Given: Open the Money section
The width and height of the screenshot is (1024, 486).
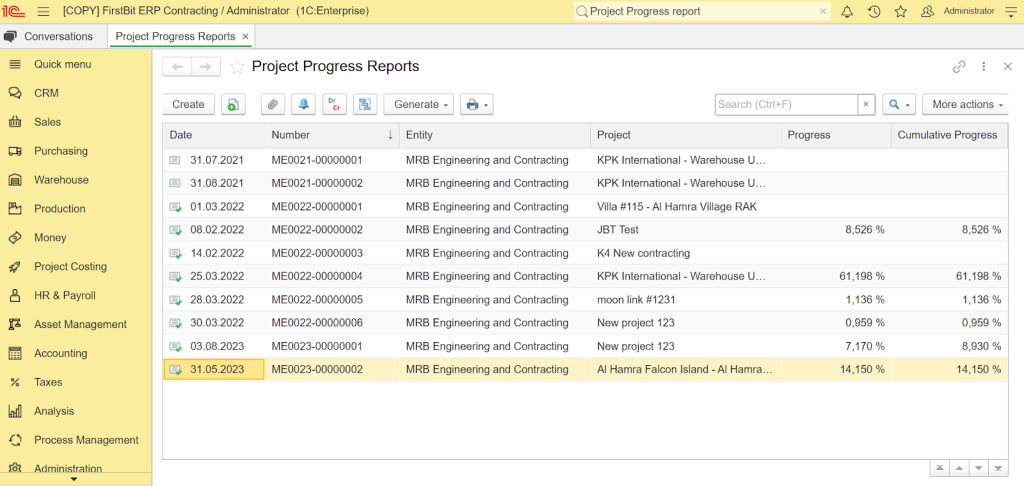Looking at the screenshot, I should [x=76, y=238].
